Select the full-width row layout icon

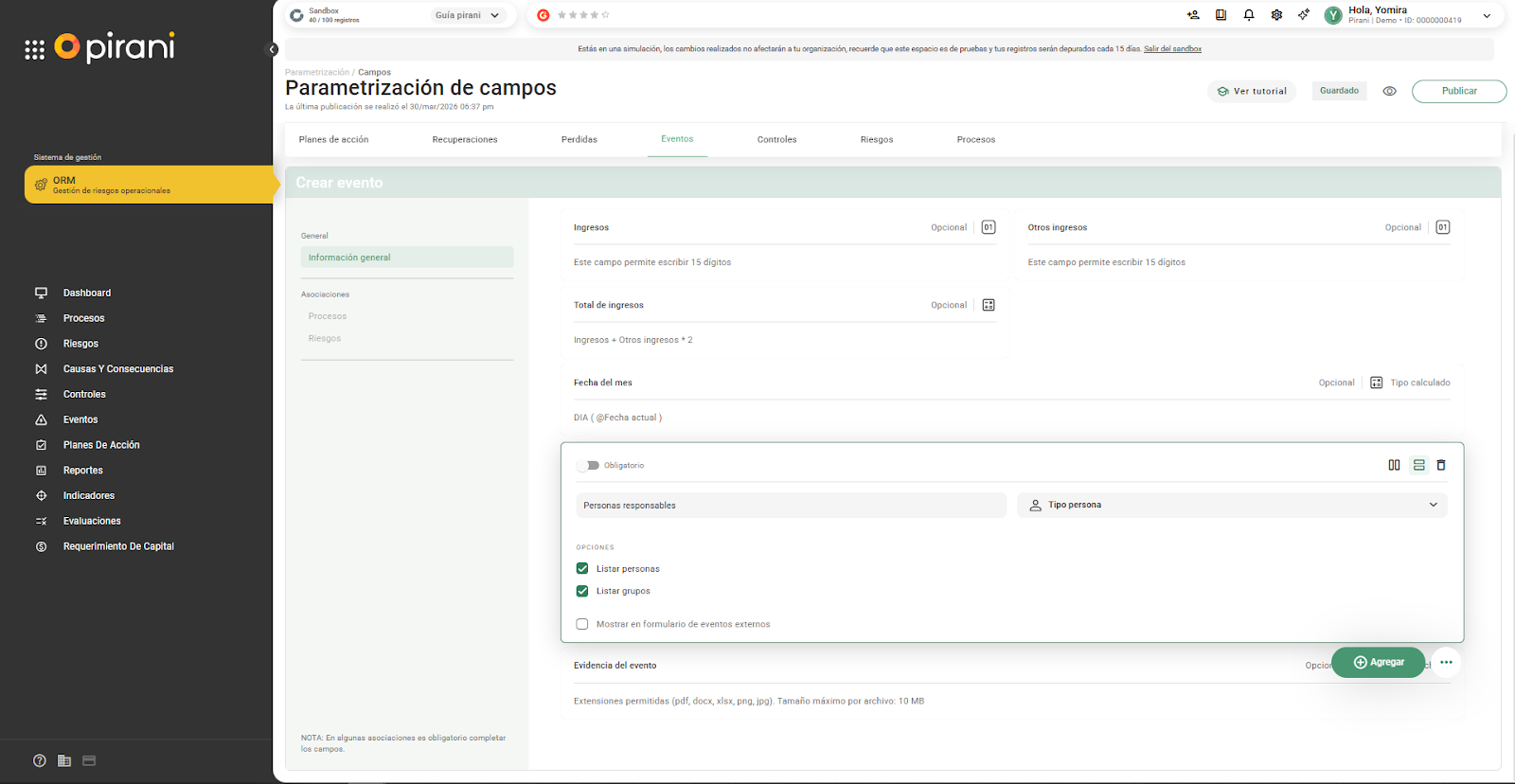click(1418, 465)
